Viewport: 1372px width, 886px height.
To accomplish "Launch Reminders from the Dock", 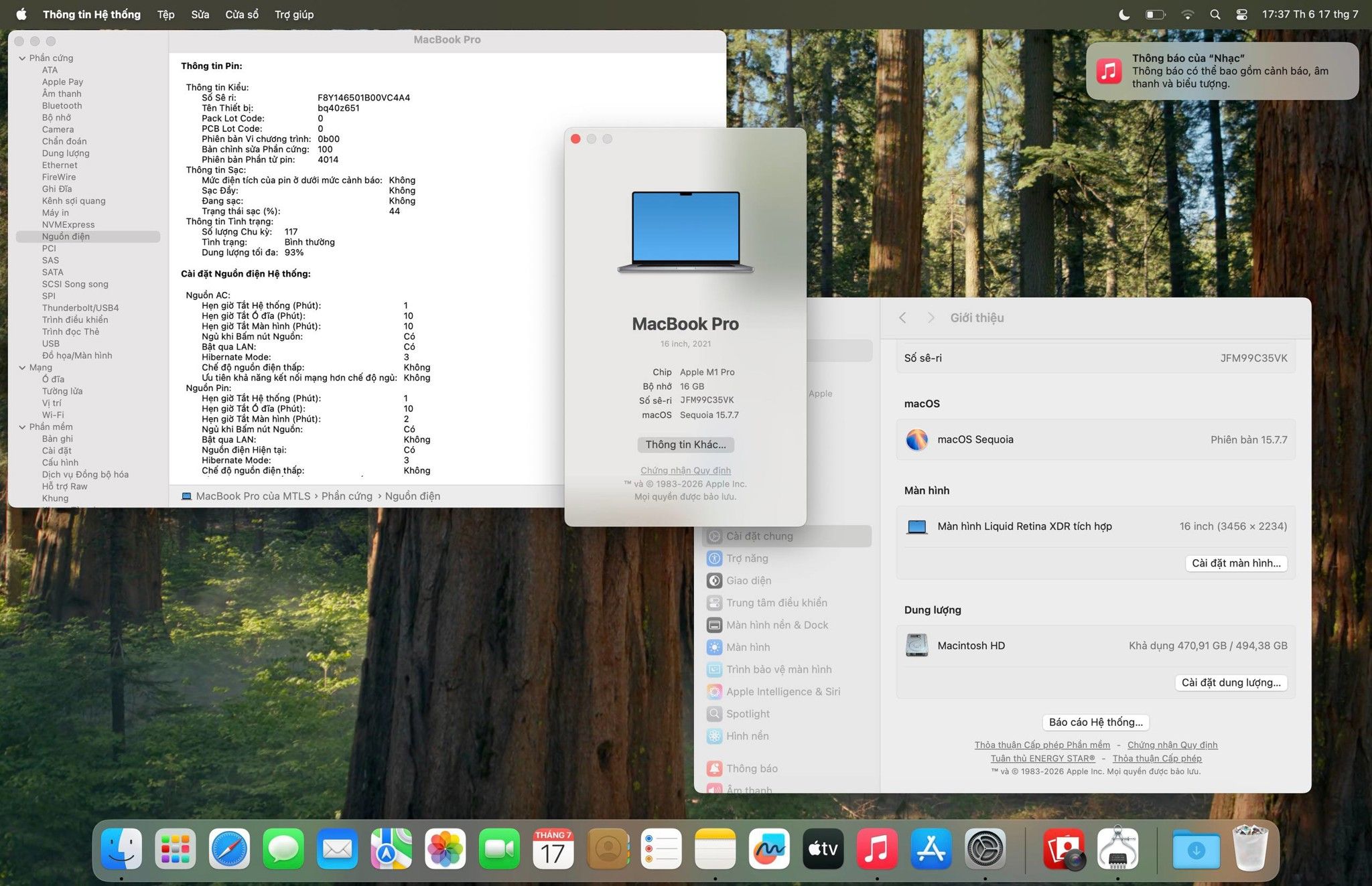I will [661, 848].
